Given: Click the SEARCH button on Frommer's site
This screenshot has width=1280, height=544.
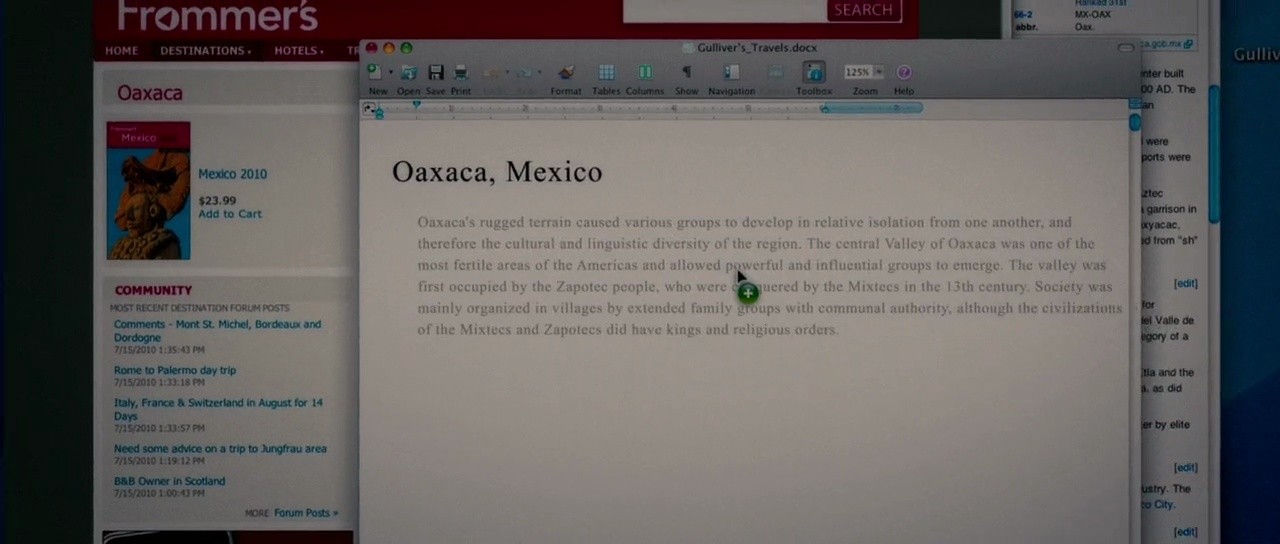Looking at the screenshot, I should 863,10.
